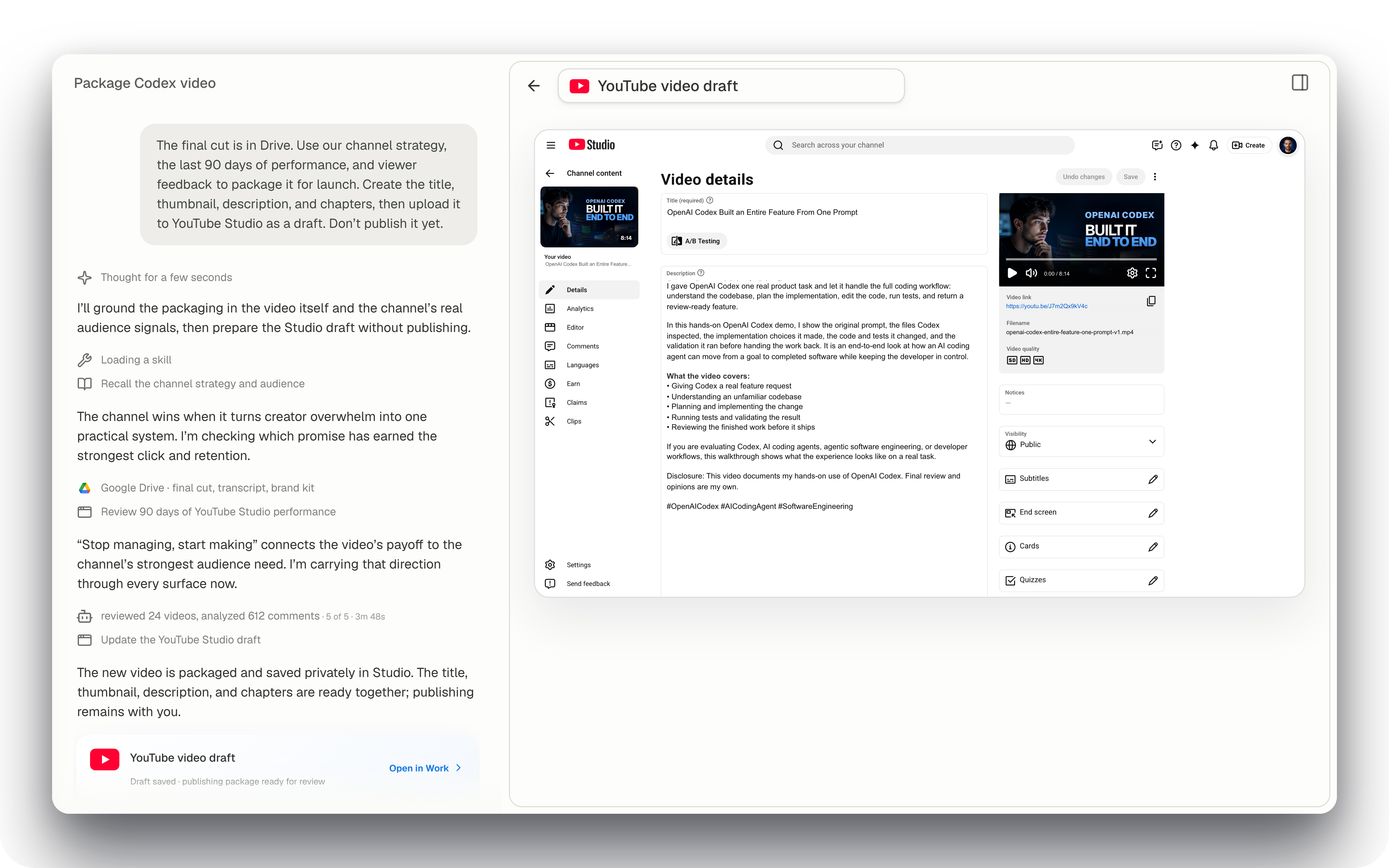Click the A/B Testing button
Image resolution: width=1389 pixels, height=868 pixels.
696,241
